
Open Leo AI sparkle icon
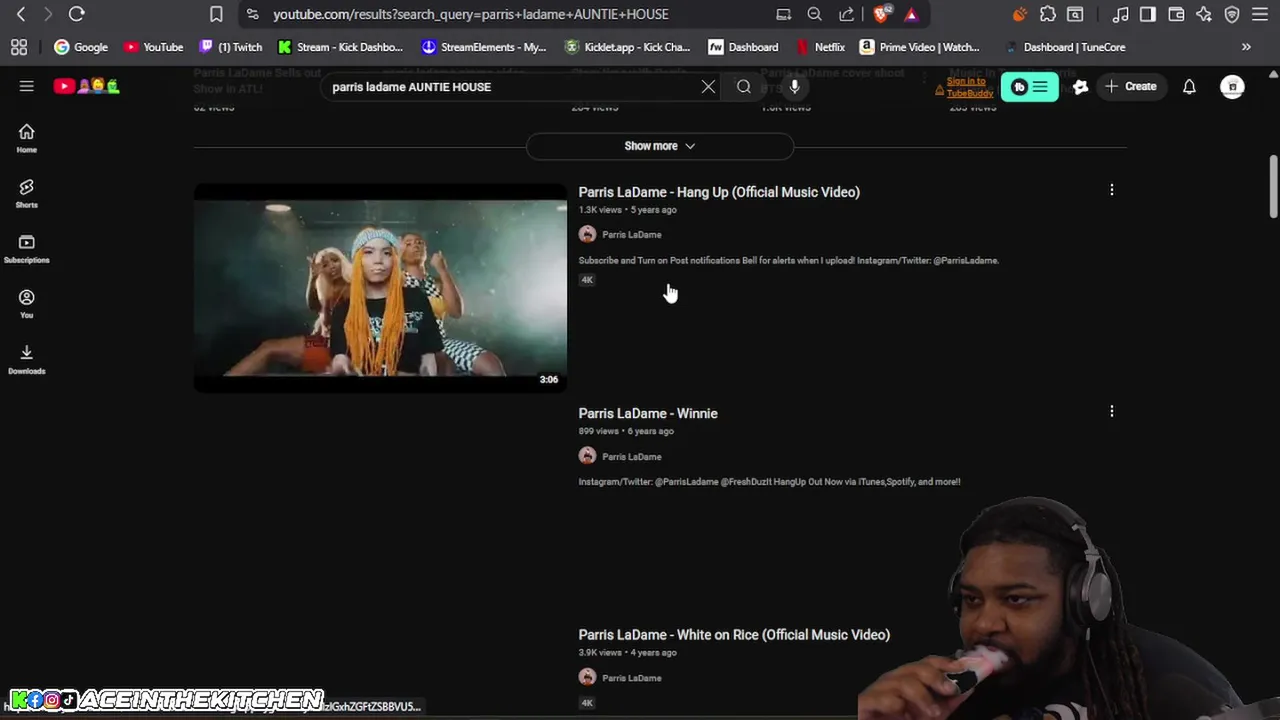tap(1204, 14)
